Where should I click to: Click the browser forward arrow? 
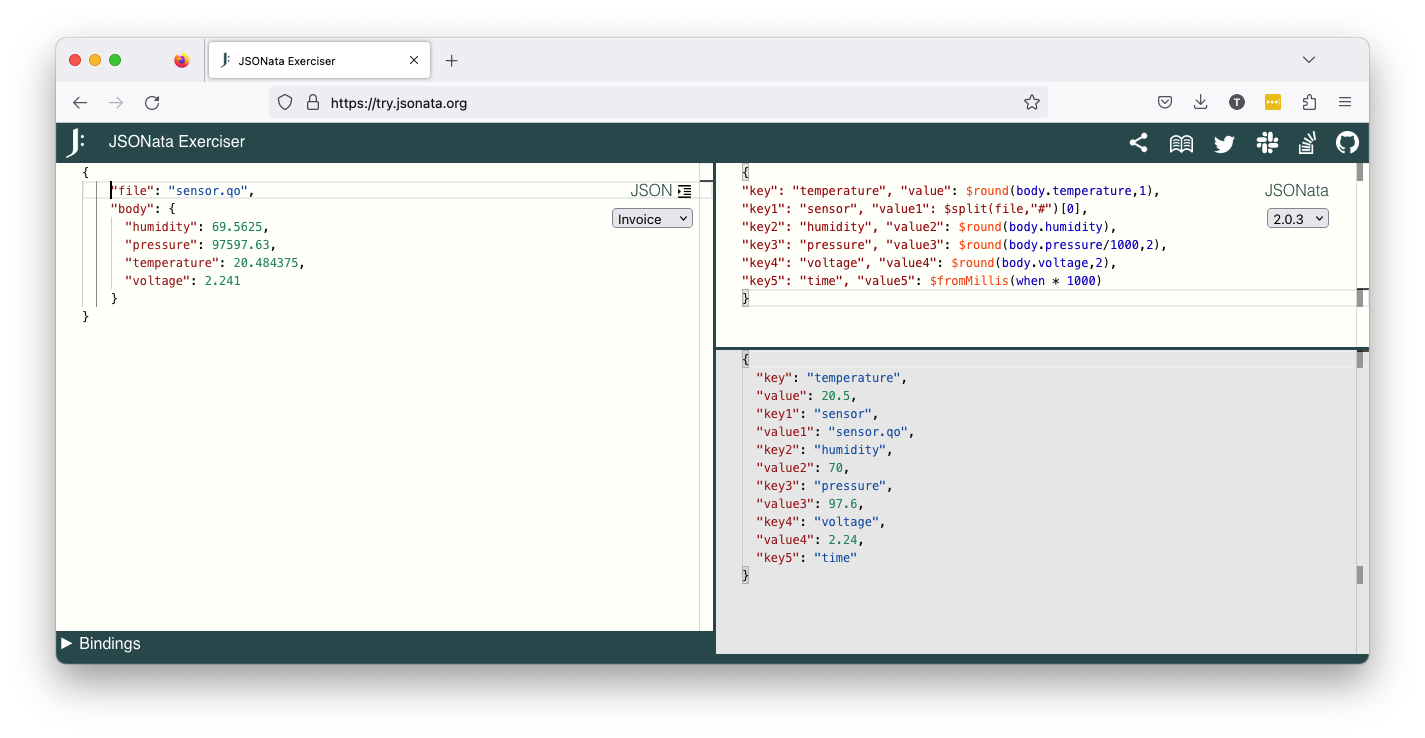pos(116,102)
